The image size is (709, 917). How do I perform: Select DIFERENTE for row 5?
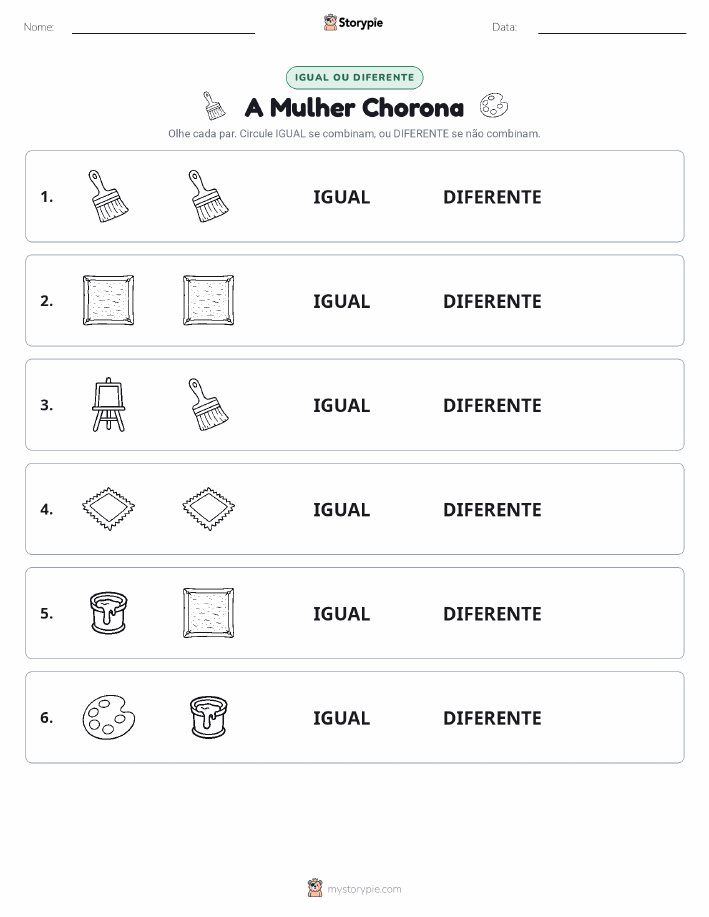click(492, 613)
